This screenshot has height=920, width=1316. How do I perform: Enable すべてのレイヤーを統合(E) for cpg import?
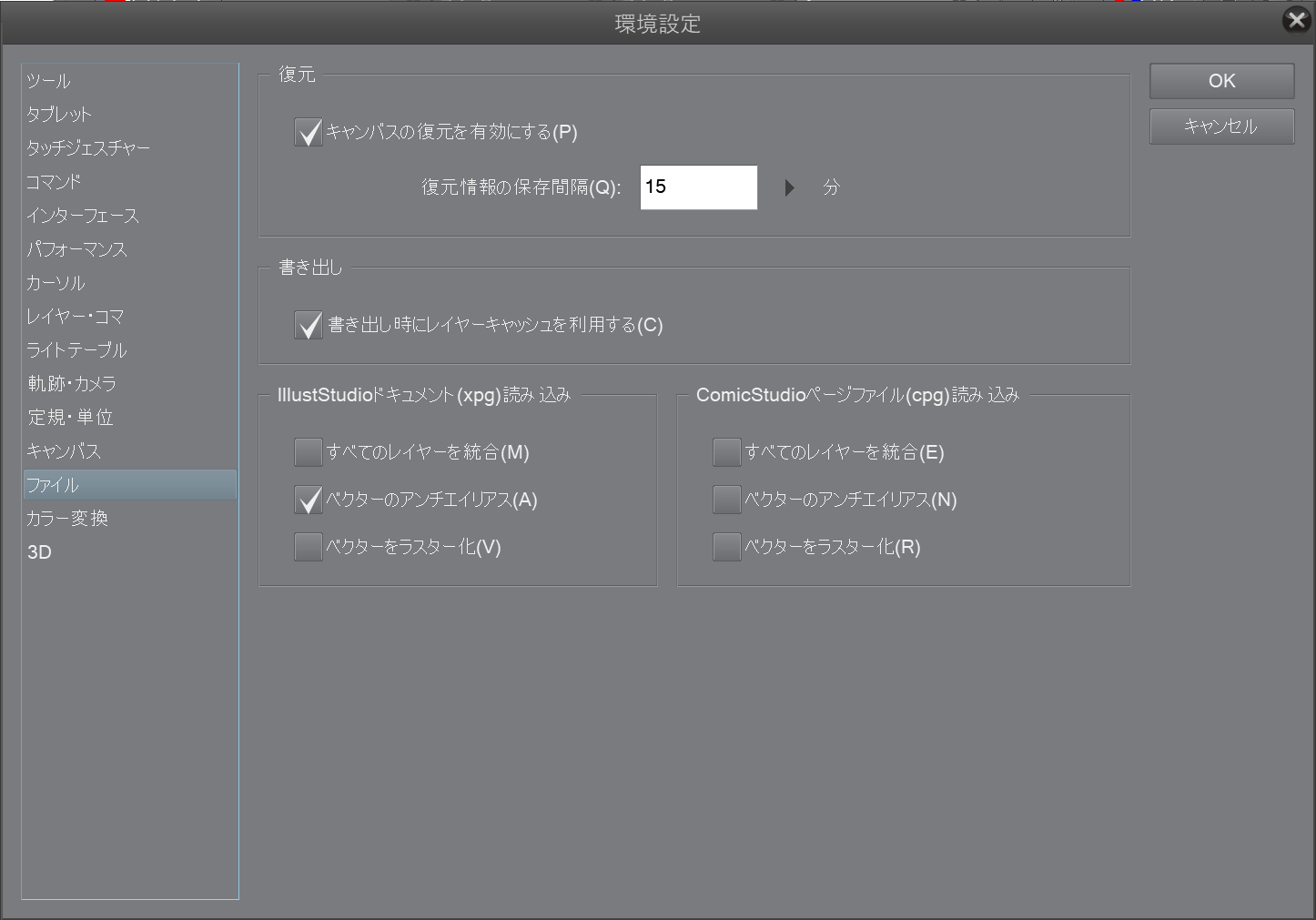pyautogui.click(x=727, y=452)
